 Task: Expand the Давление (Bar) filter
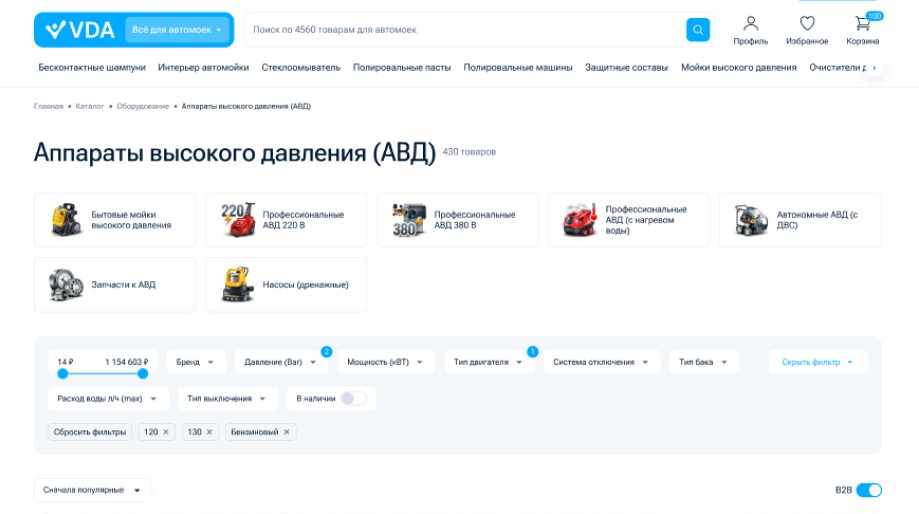pyautogui.click(x=280, y=362)
